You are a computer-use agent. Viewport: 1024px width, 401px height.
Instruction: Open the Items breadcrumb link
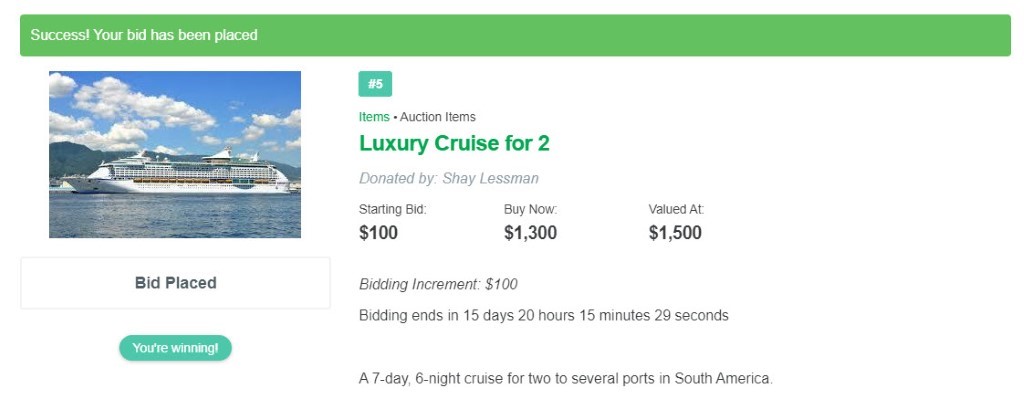click(x=374, y=117)
